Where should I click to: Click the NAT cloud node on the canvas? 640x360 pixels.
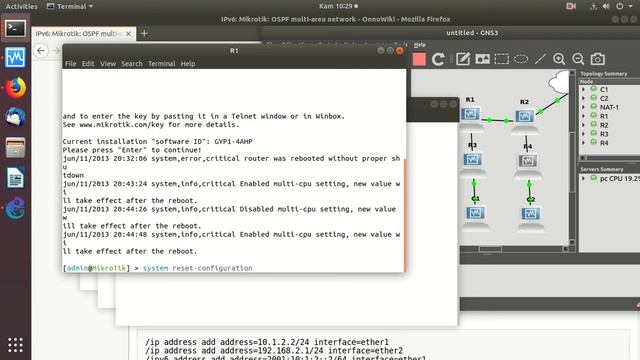560,82
